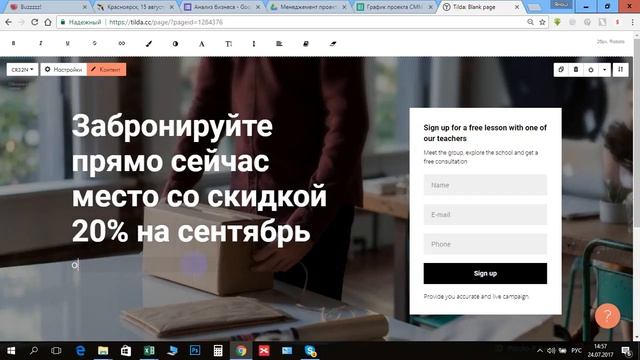Toggle italic in the text toolbar

[x=40, y=43]
